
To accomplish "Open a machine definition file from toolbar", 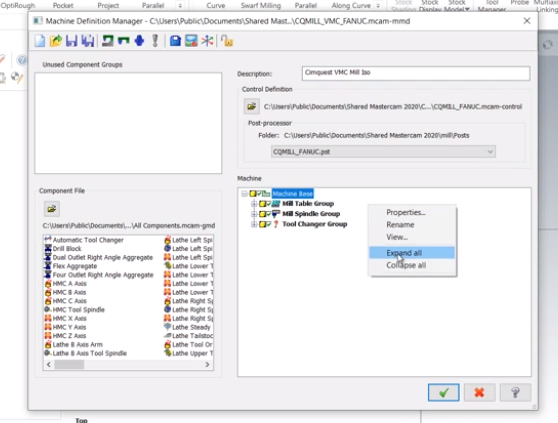I will (x=56, y=41).
